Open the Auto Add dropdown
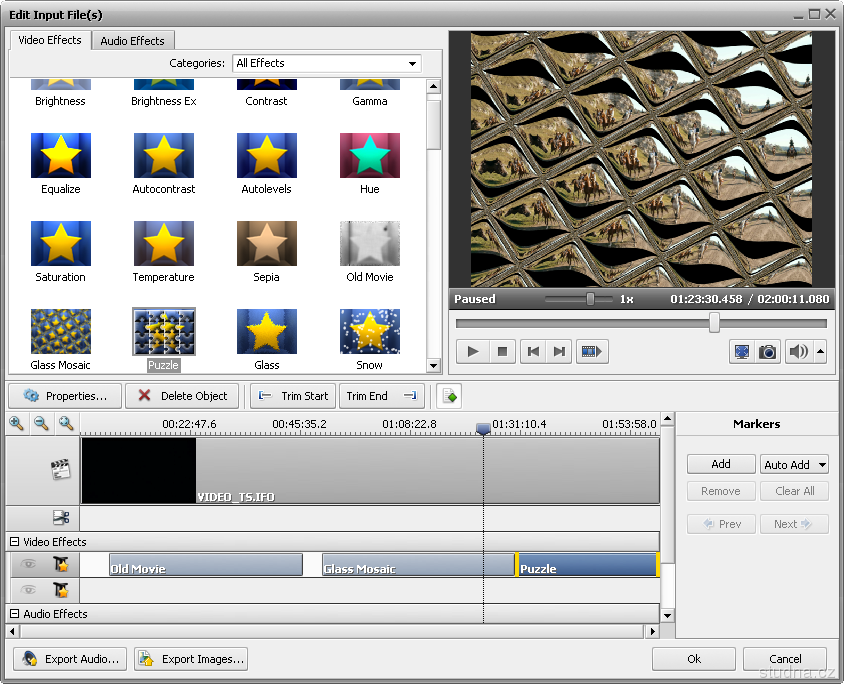Image resolution: width=844 pixels, height=684 pixels. coord(795,464)
